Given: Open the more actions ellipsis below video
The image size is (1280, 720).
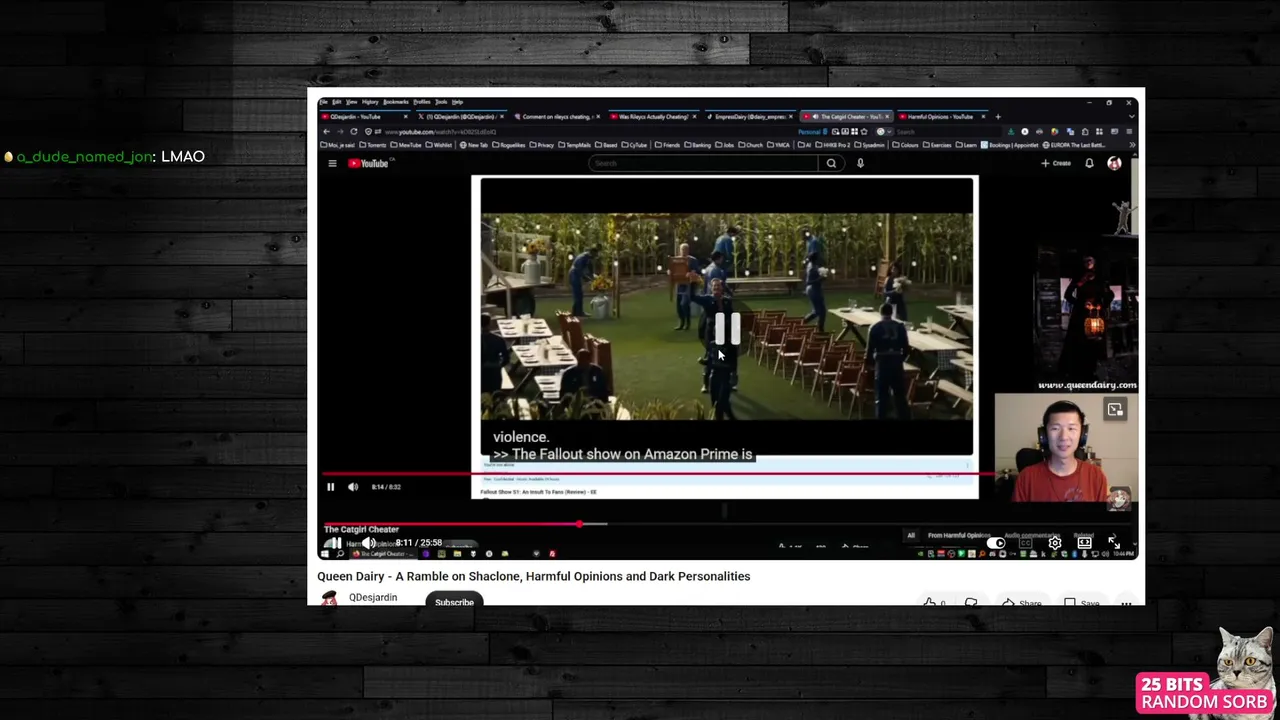Looking at the screenshot, I should point(1126,603).
